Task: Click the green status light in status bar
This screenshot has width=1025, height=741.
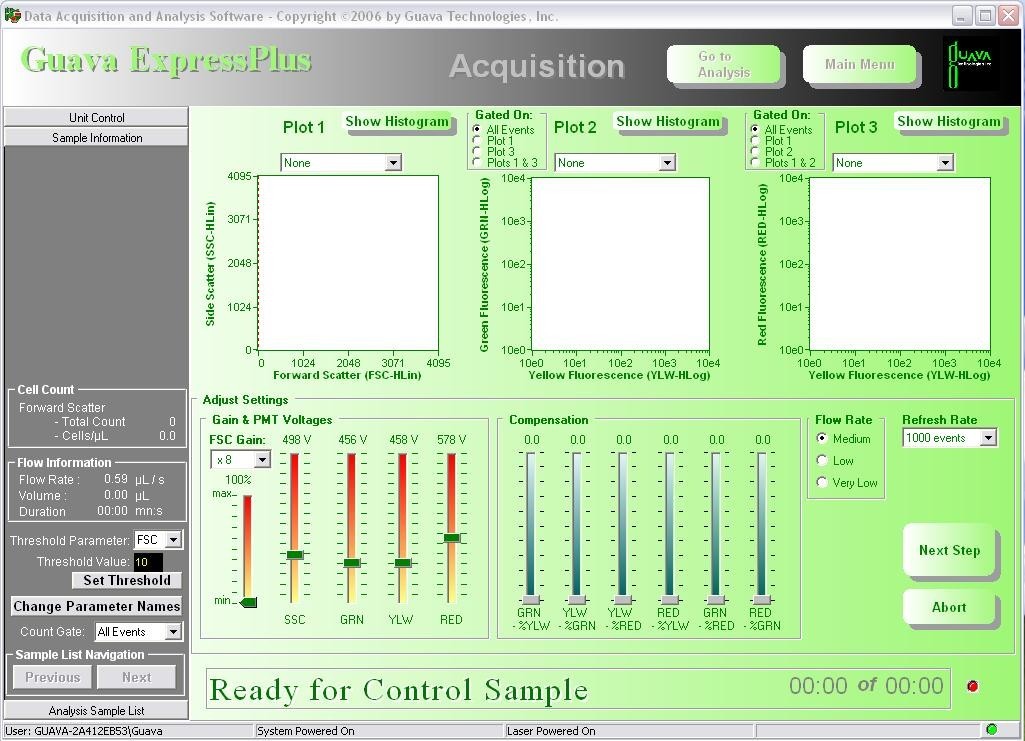Action: (992, 729)
